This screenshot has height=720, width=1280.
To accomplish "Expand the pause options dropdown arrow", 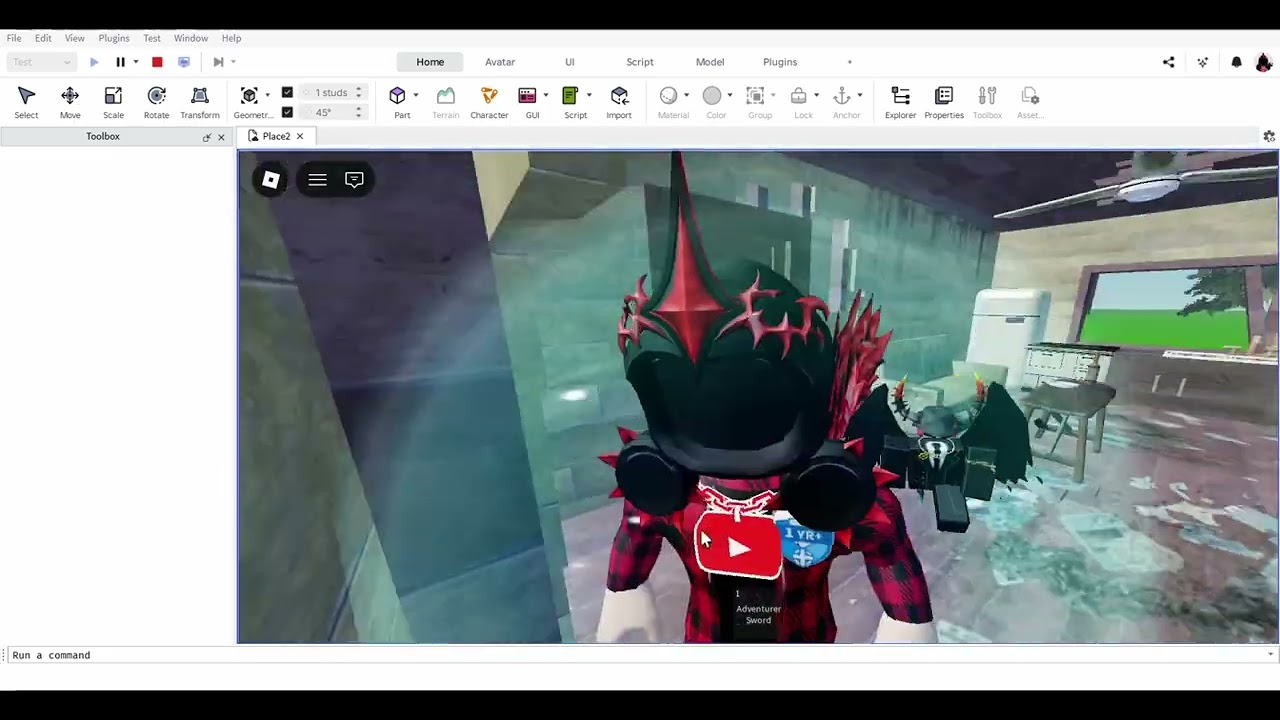I will point(135,62).
